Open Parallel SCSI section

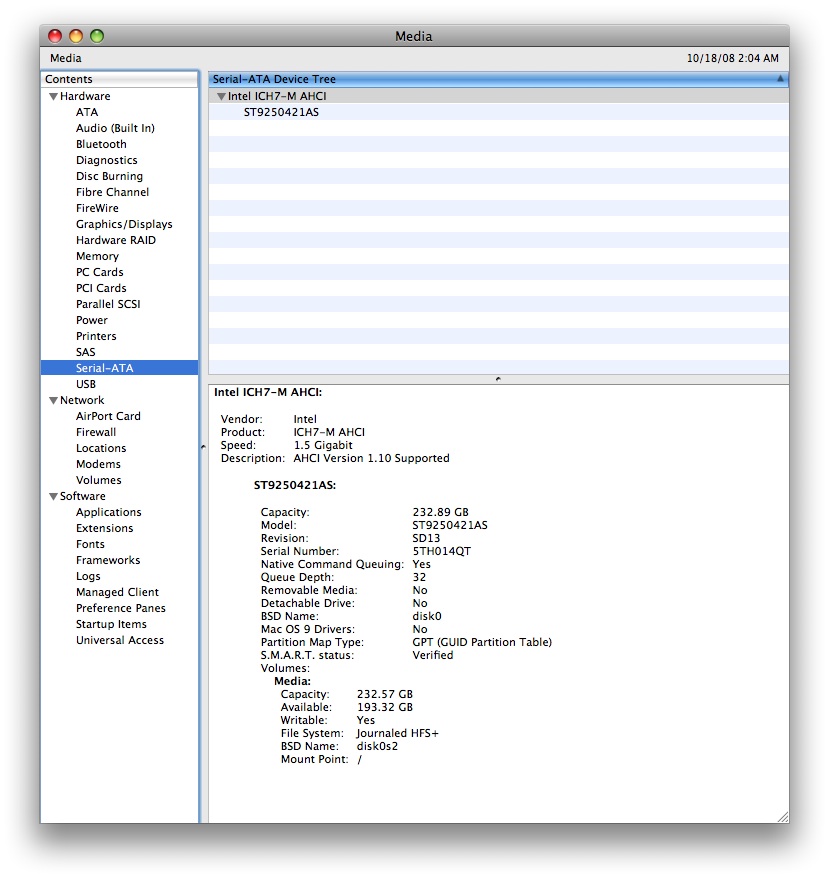[108, 304]
